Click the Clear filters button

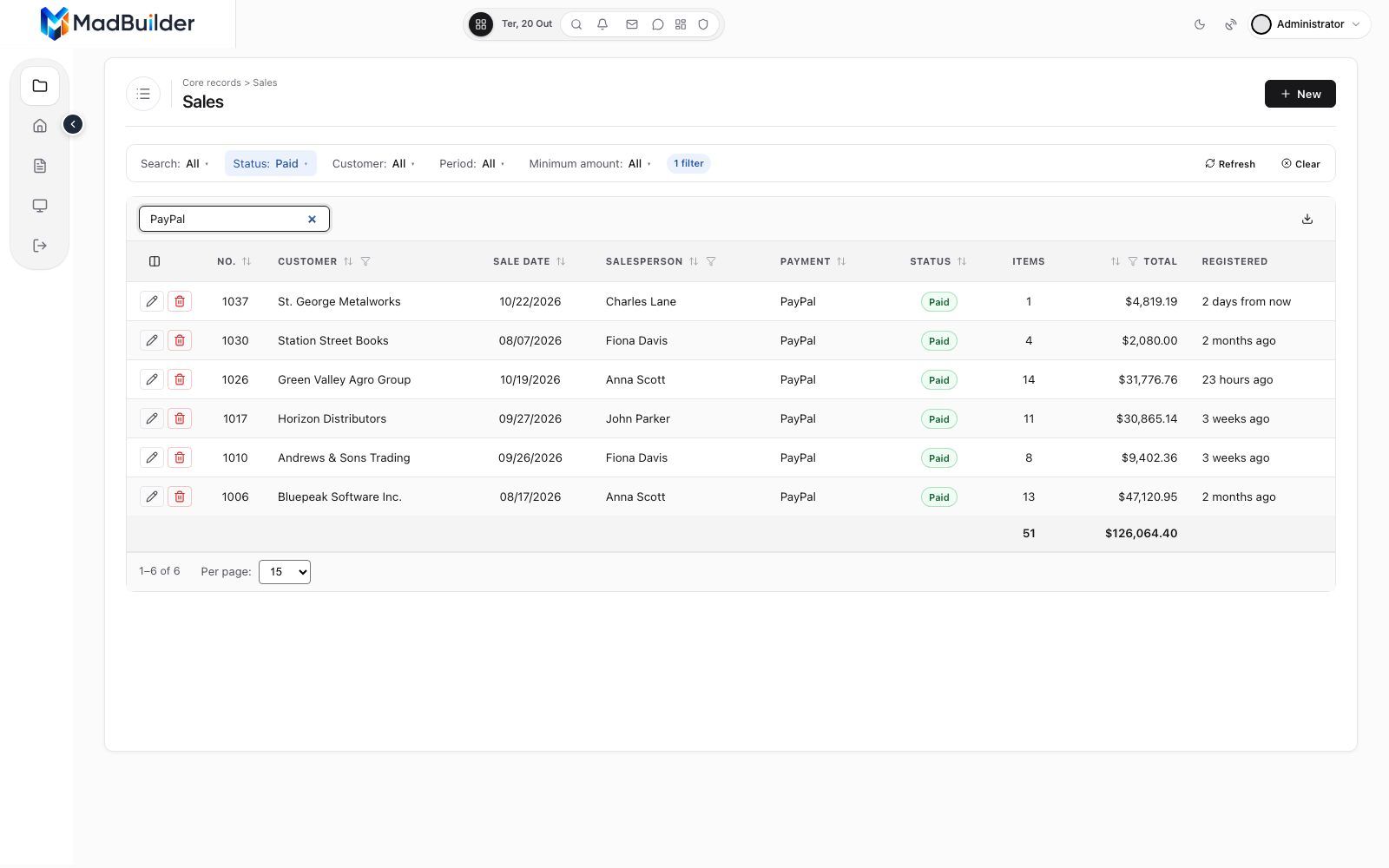[x=1300, y=164]
